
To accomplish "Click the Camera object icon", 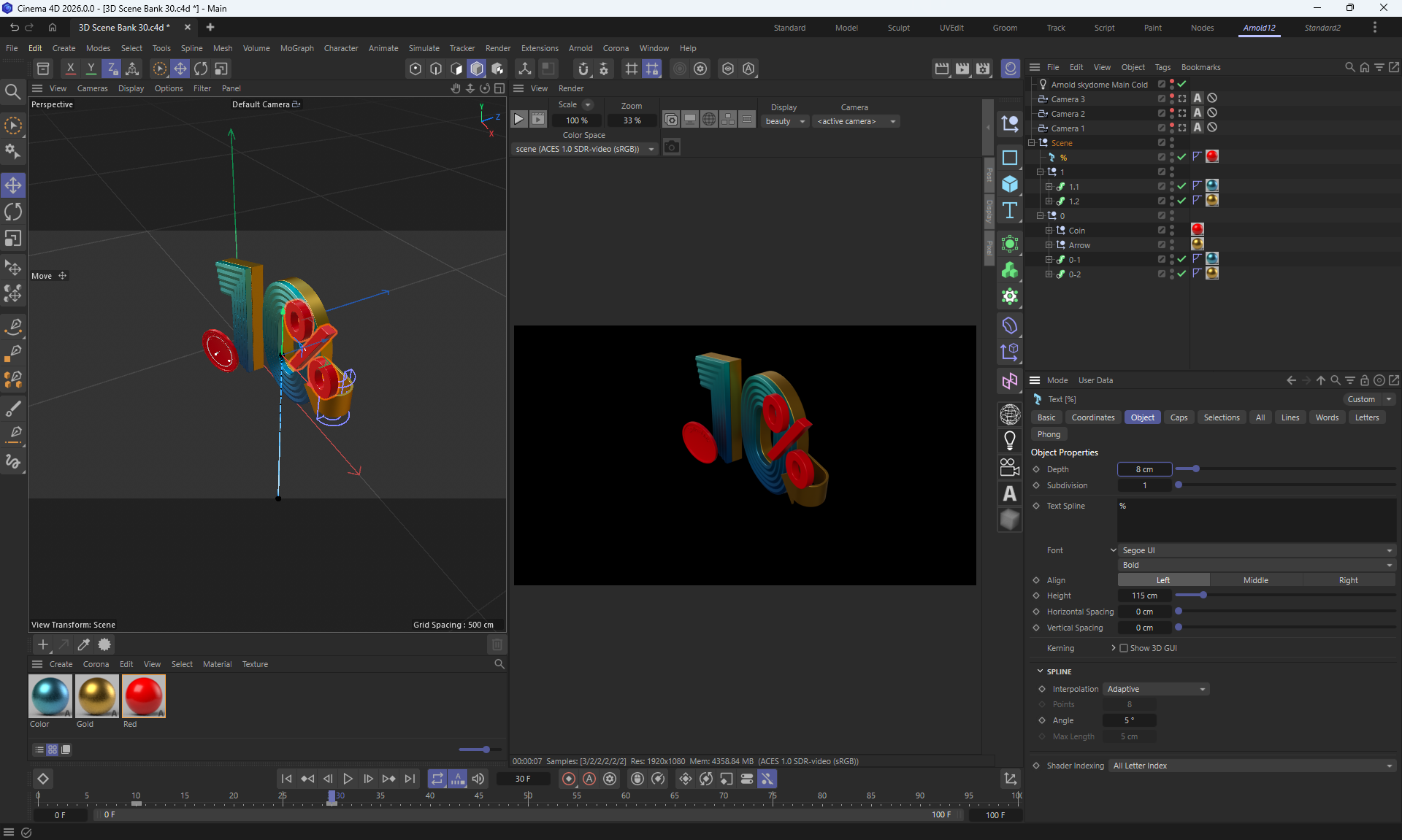I will [x=1010, y=466].
